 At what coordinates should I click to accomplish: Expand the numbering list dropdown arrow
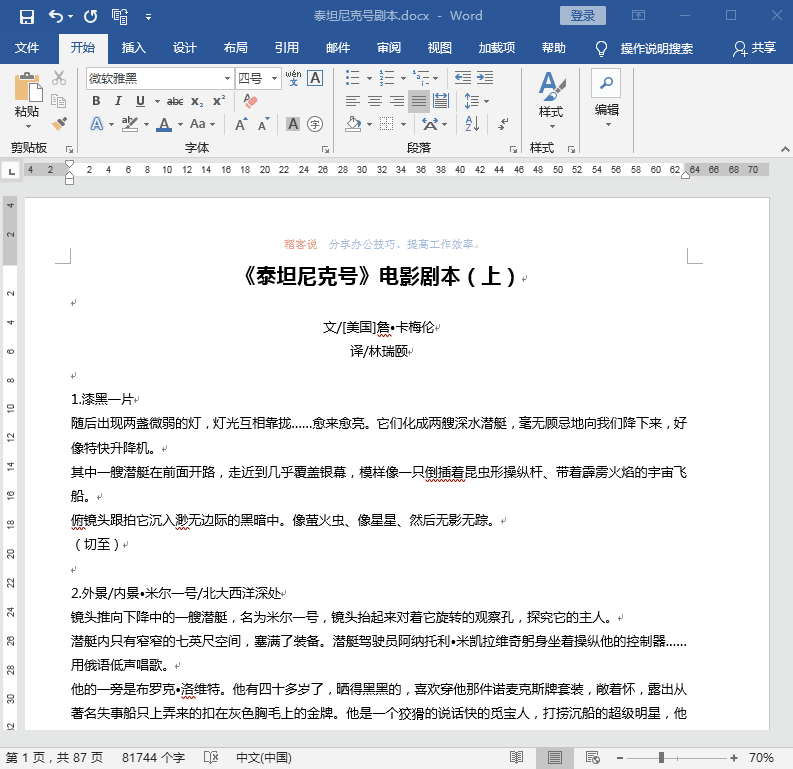click(x=403, y=78)
